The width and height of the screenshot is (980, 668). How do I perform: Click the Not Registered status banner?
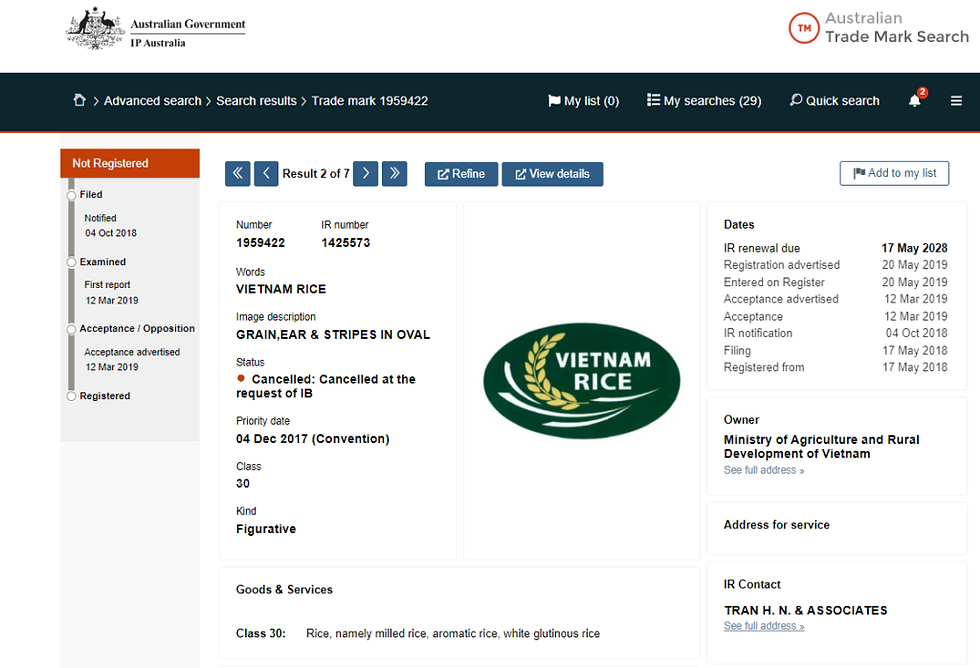click(130, 163)
